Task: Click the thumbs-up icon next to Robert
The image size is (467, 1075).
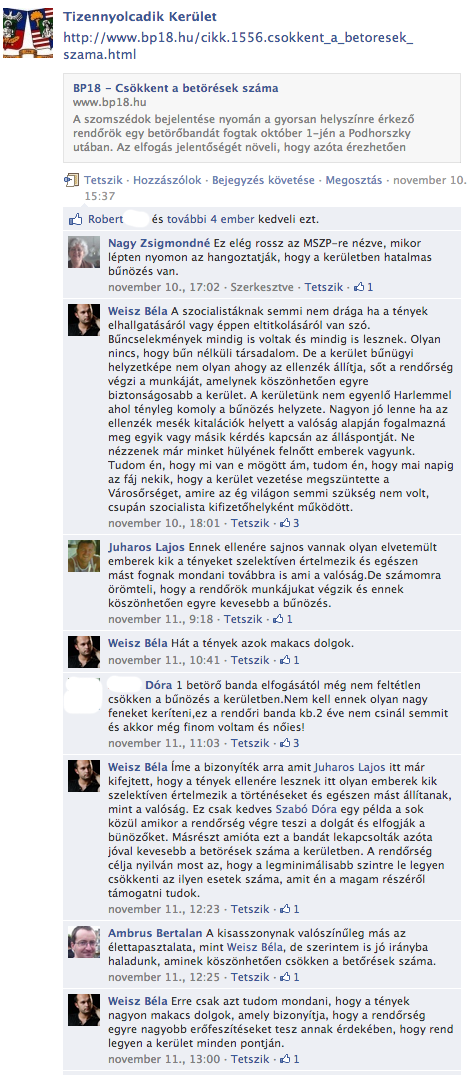Action: click(76, 219)
